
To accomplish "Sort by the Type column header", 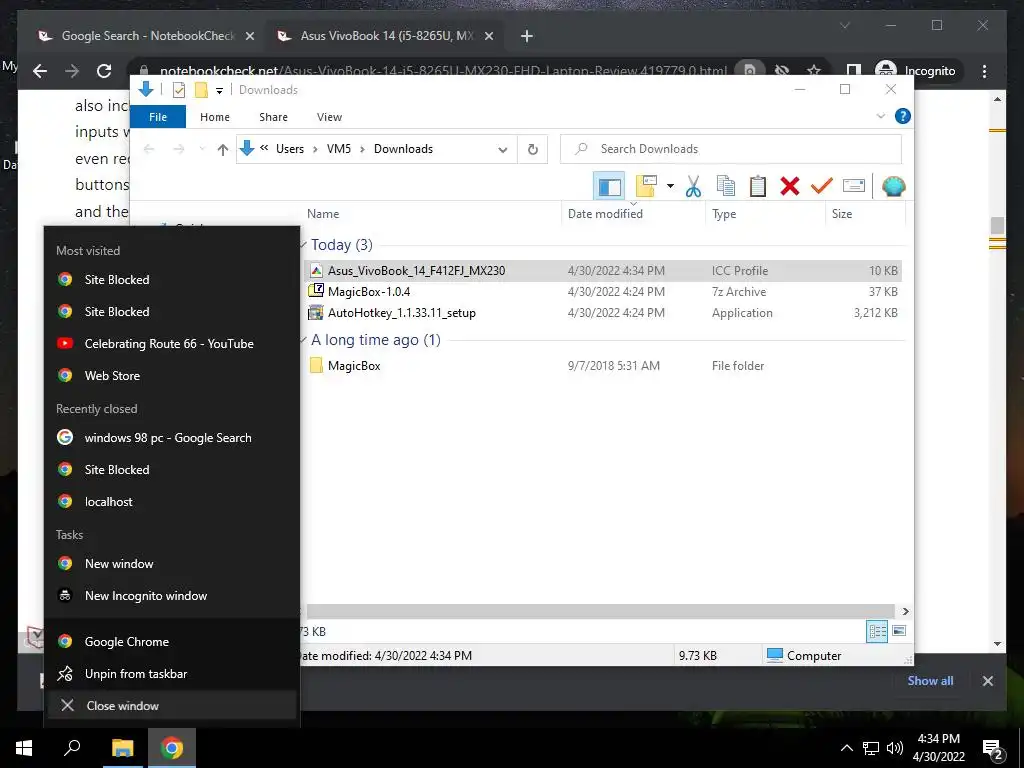I will (765, 214).
